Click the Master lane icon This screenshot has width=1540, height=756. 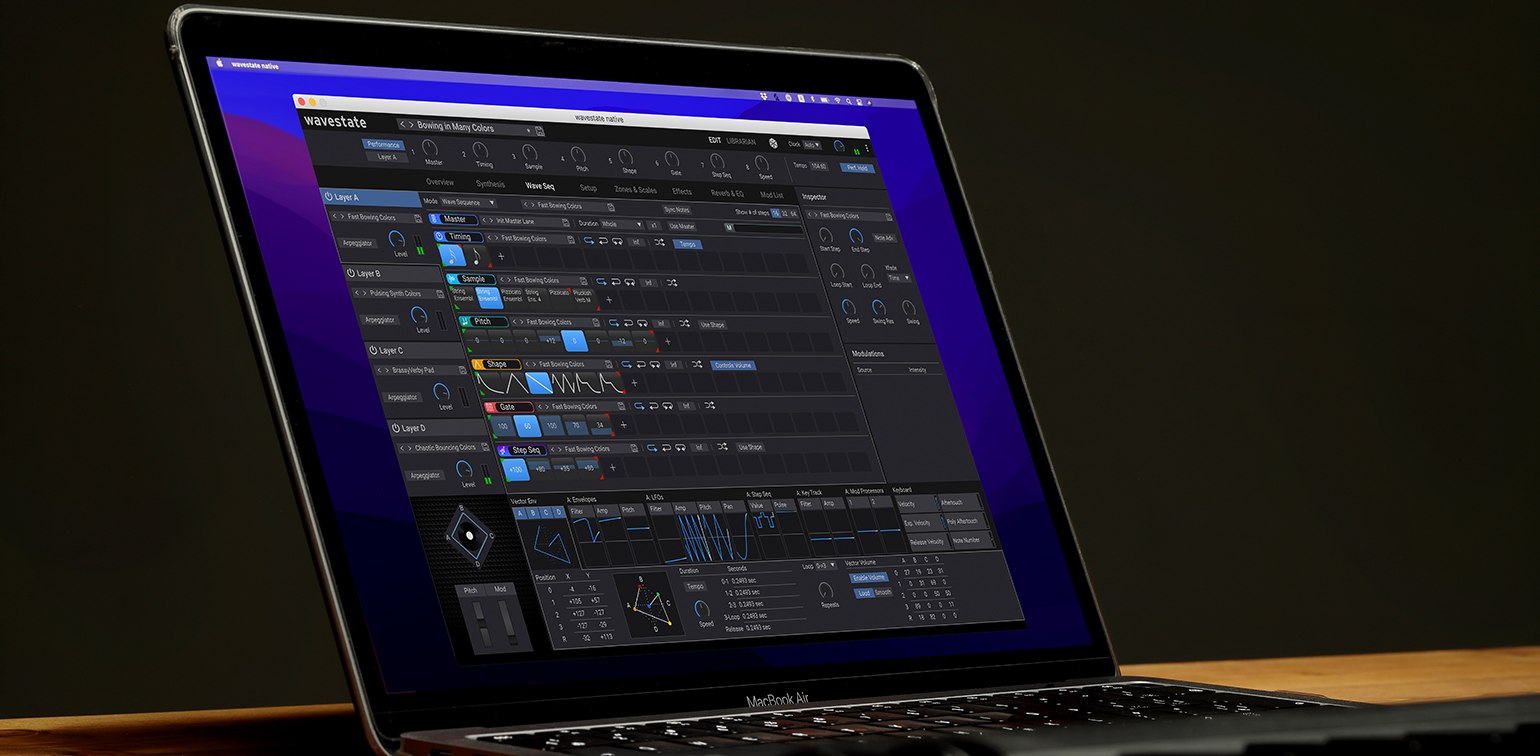point(433,219)
